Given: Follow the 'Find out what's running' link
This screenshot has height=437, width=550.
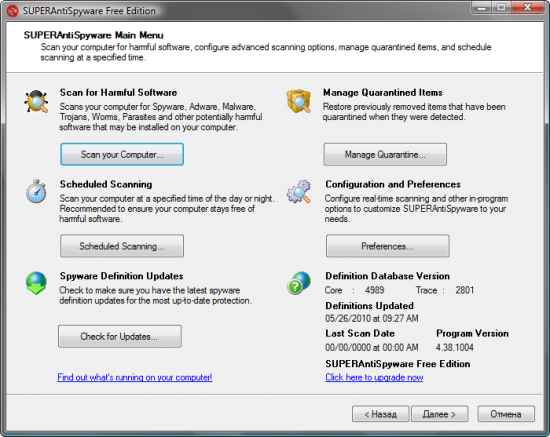Looking at the screenshot, I should (x=135, y=377).
